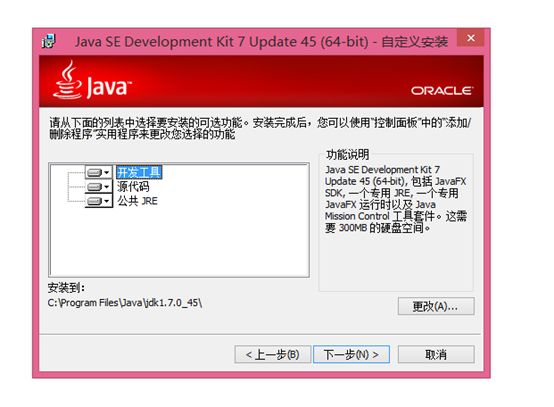554x407 pixels.
Task: Select the 开发工具 tree item
Action: tap(139, 172)
